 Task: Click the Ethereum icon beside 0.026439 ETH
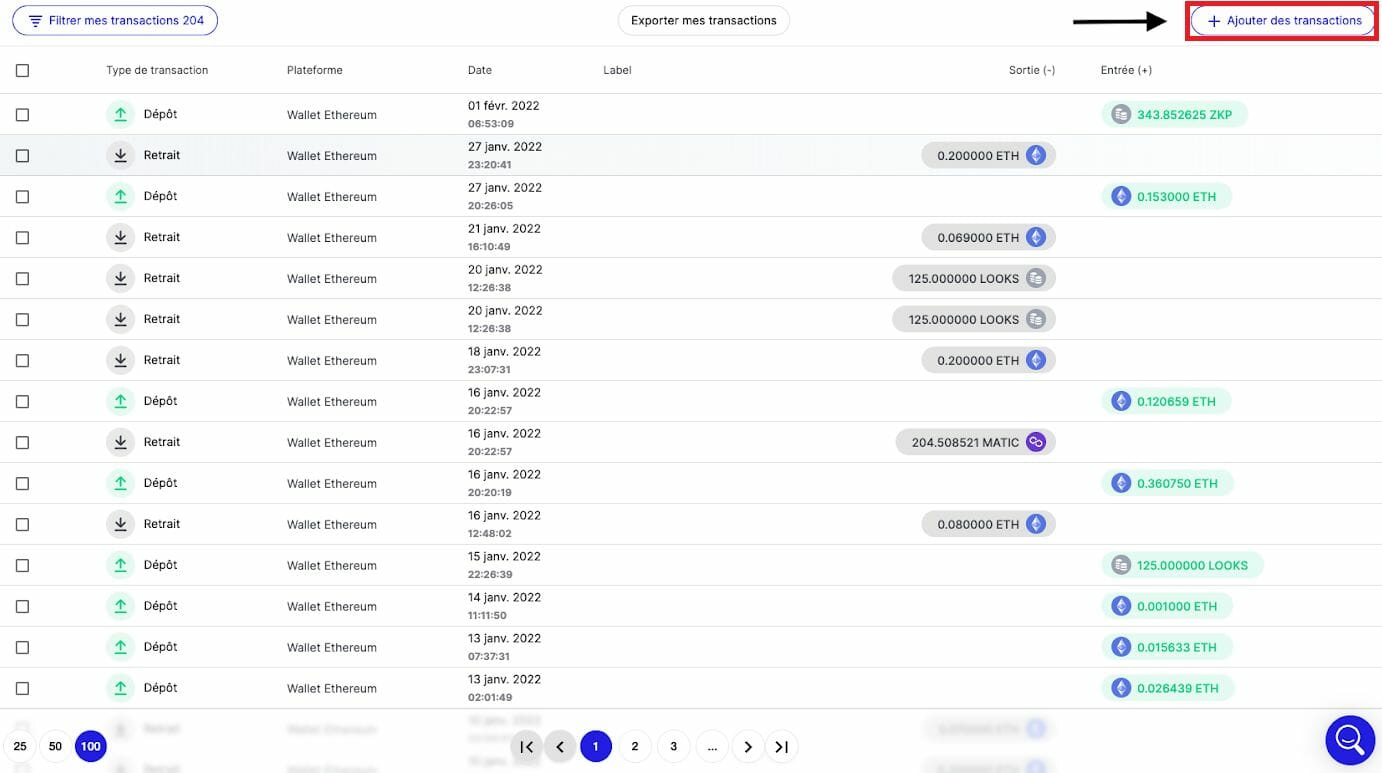1121,688
